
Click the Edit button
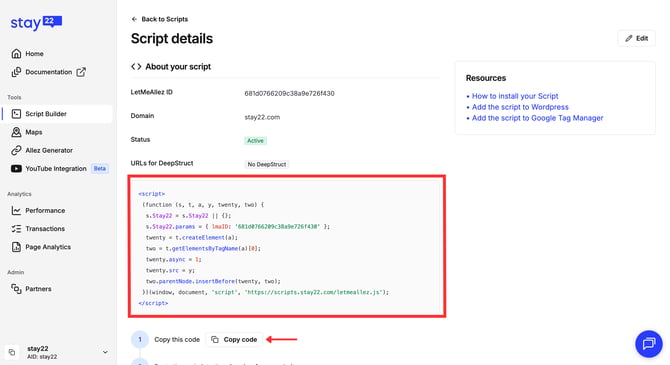[x=636, y=38]
